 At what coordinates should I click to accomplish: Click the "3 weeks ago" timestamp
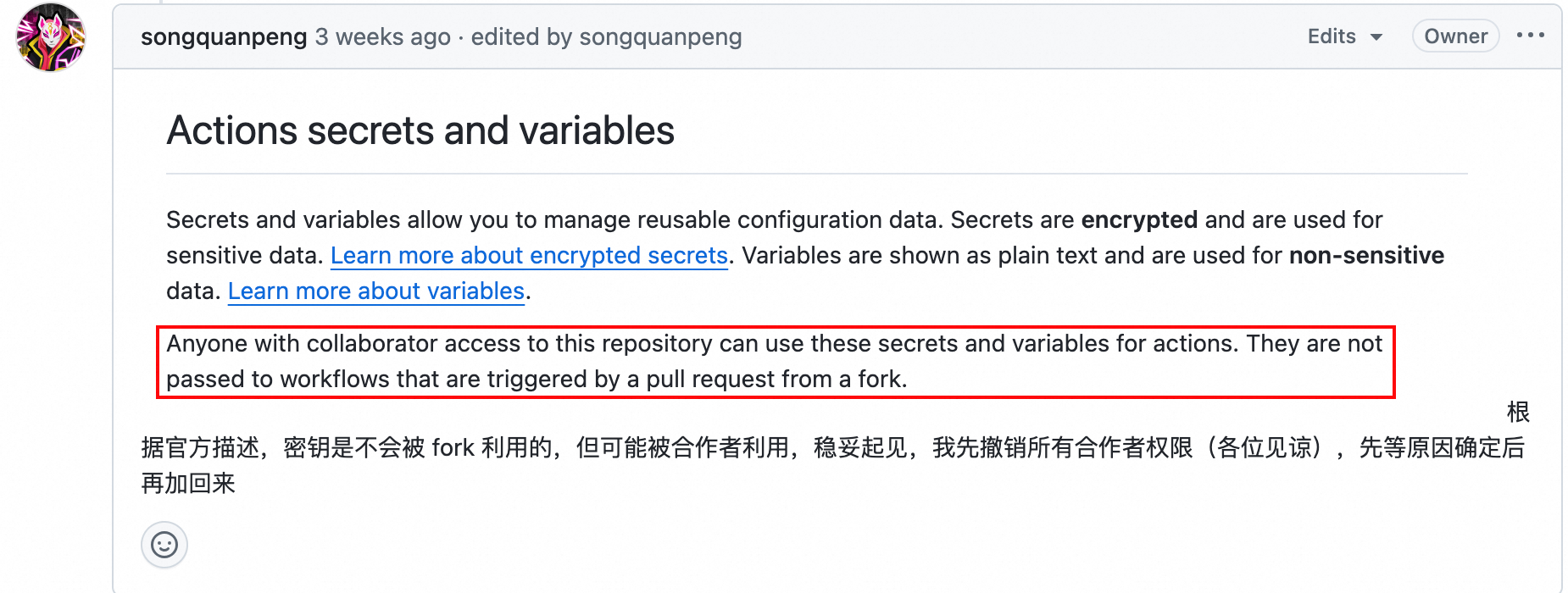point(383,37)
